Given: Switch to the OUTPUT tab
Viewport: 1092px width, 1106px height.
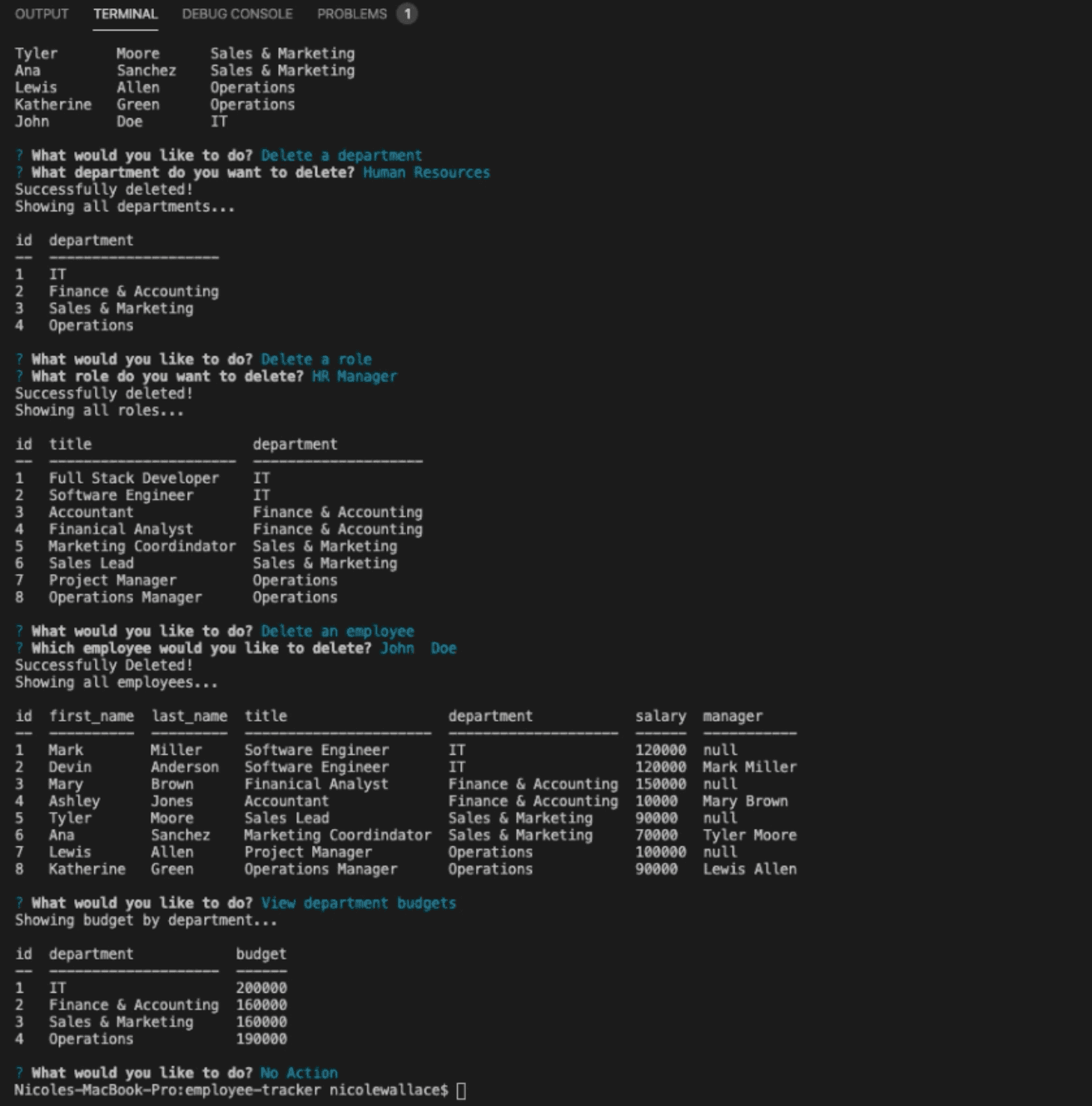Looking at the screenshot, I should click(42, 14).
